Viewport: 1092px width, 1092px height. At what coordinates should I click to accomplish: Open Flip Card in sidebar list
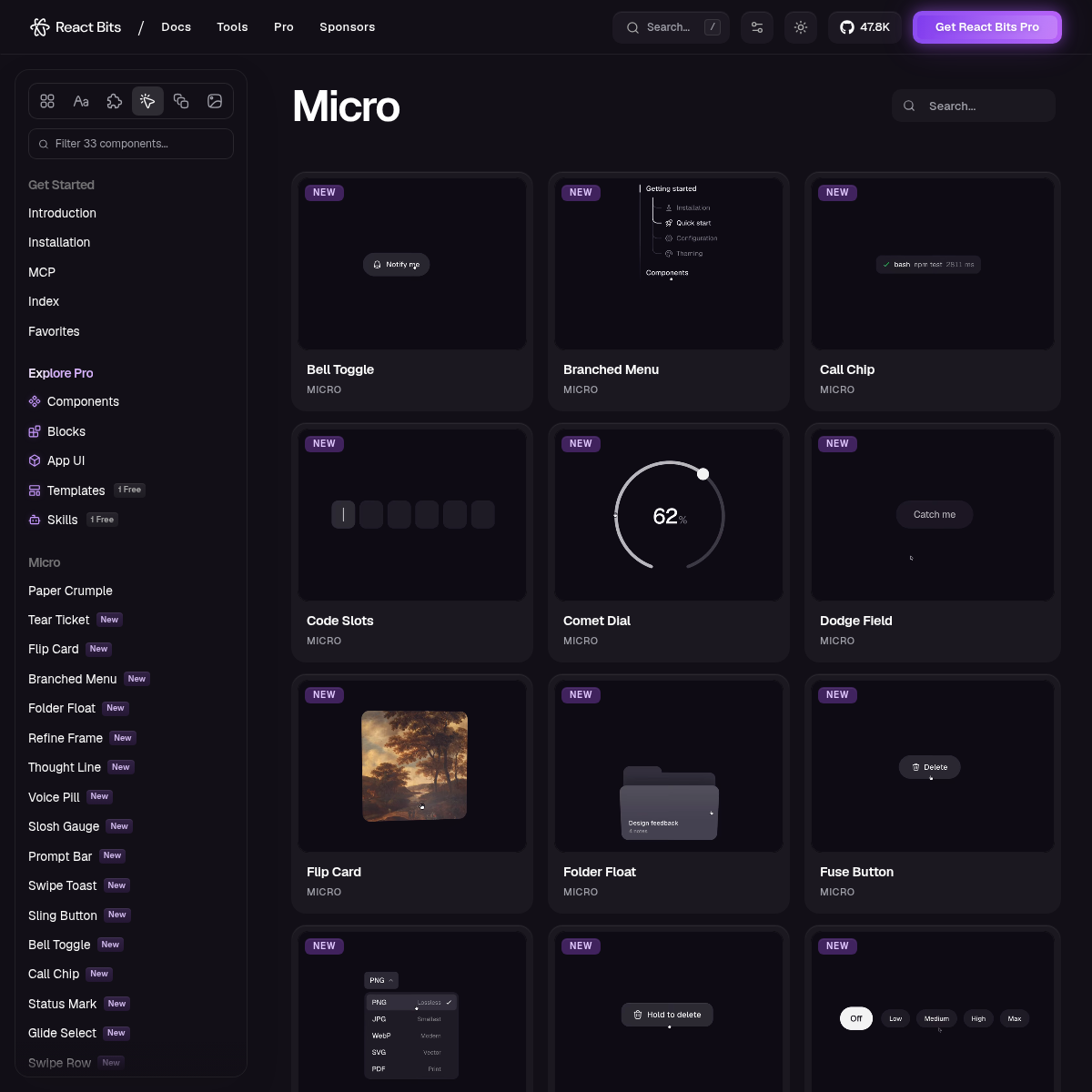pyautogui.click(x=53, y=649)
